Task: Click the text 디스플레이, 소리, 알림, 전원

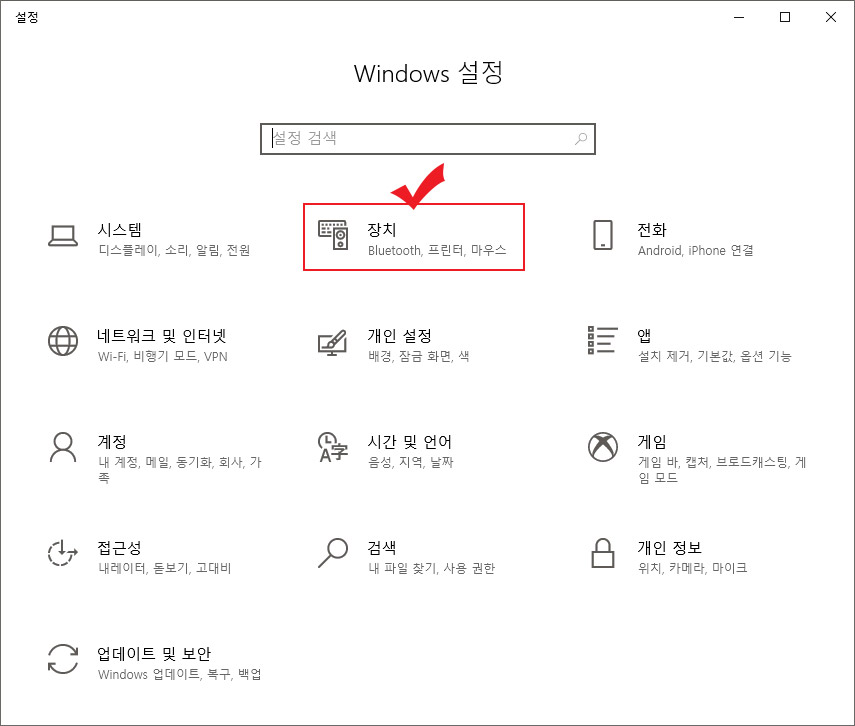Action: (174, 250)
